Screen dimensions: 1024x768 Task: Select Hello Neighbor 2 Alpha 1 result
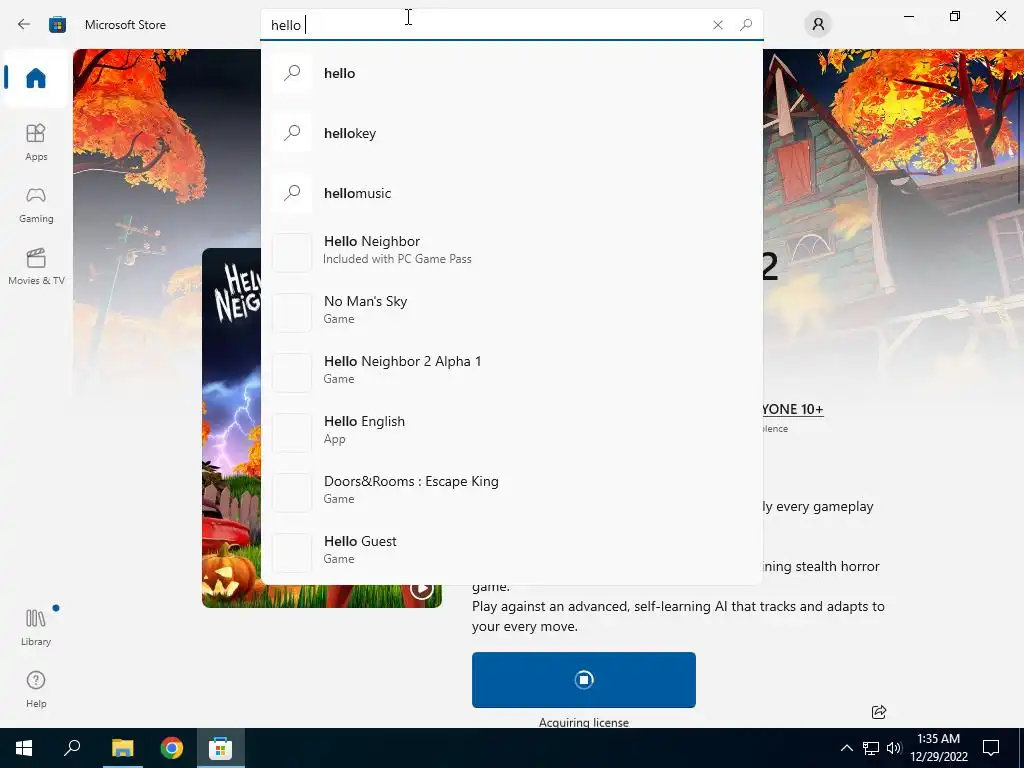pyautogui.click(x=511, y=373)
